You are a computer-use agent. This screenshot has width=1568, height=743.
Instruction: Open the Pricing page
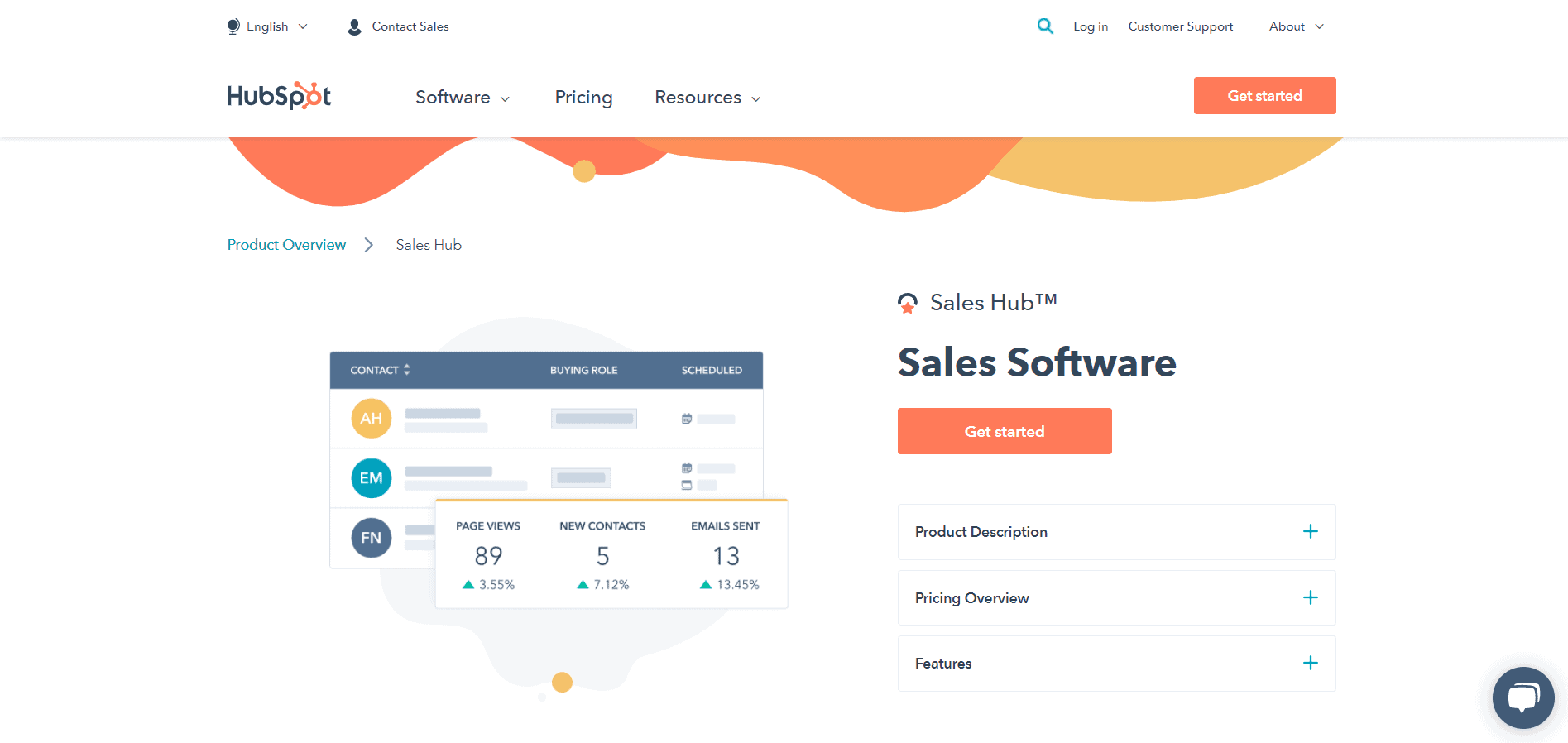pos(583,98)
